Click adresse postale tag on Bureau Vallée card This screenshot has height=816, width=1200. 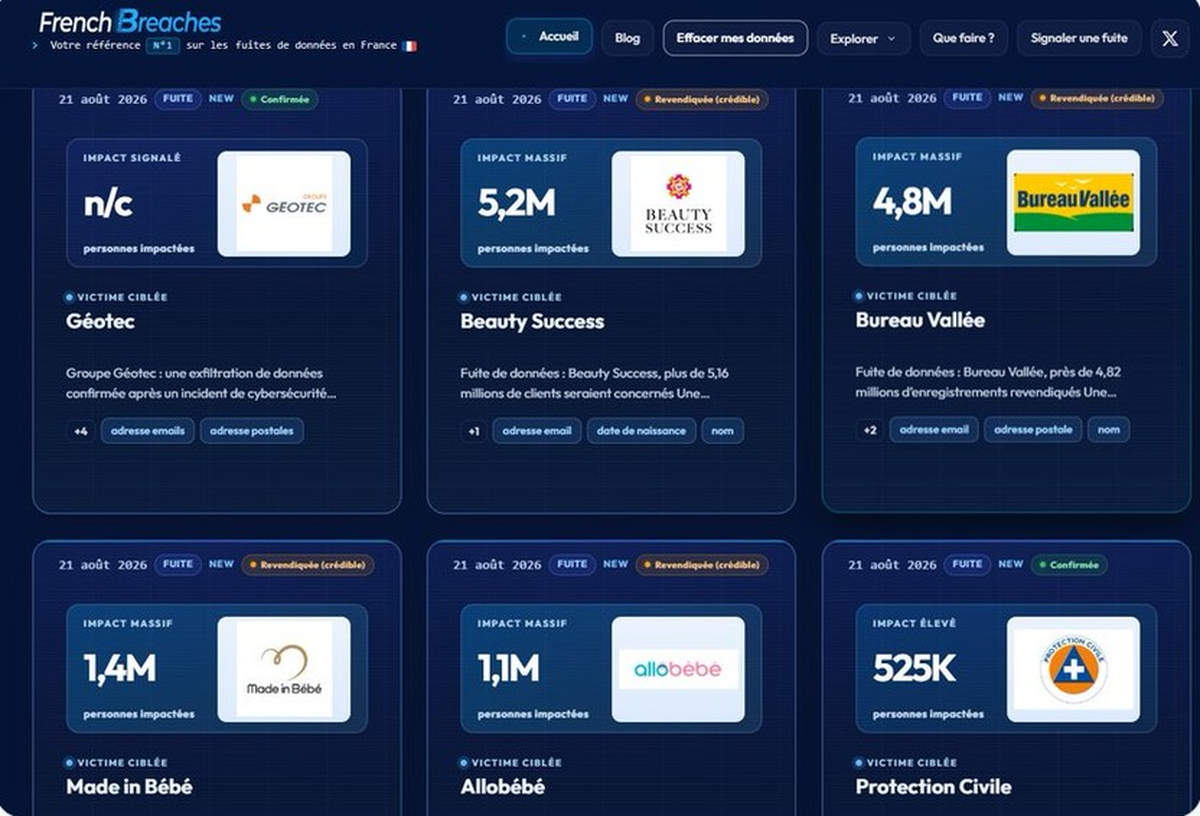click(x=1033, y=430)
